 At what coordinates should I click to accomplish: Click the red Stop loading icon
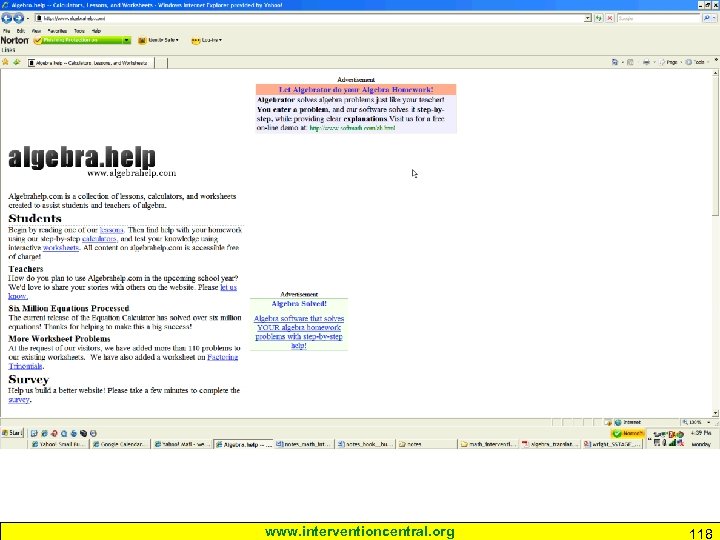click(610, 18)
